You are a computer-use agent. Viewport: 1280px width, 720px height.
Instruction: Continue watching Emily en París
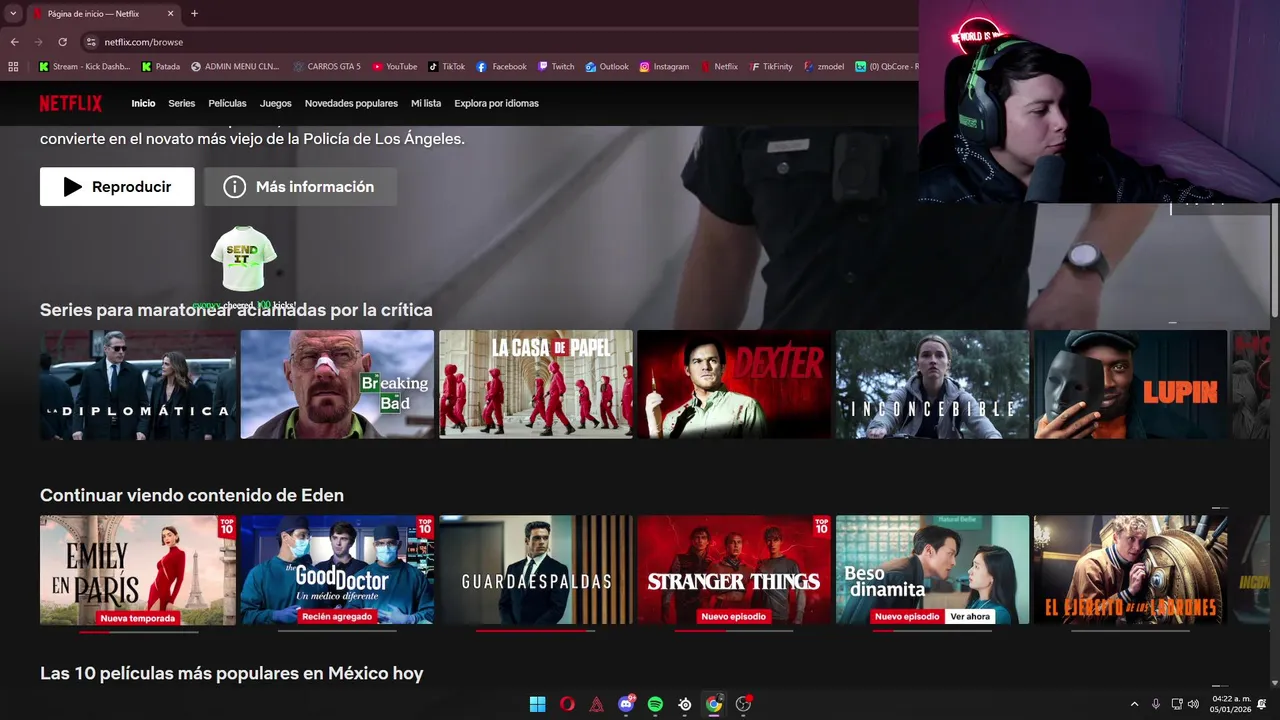click(138, 570)
